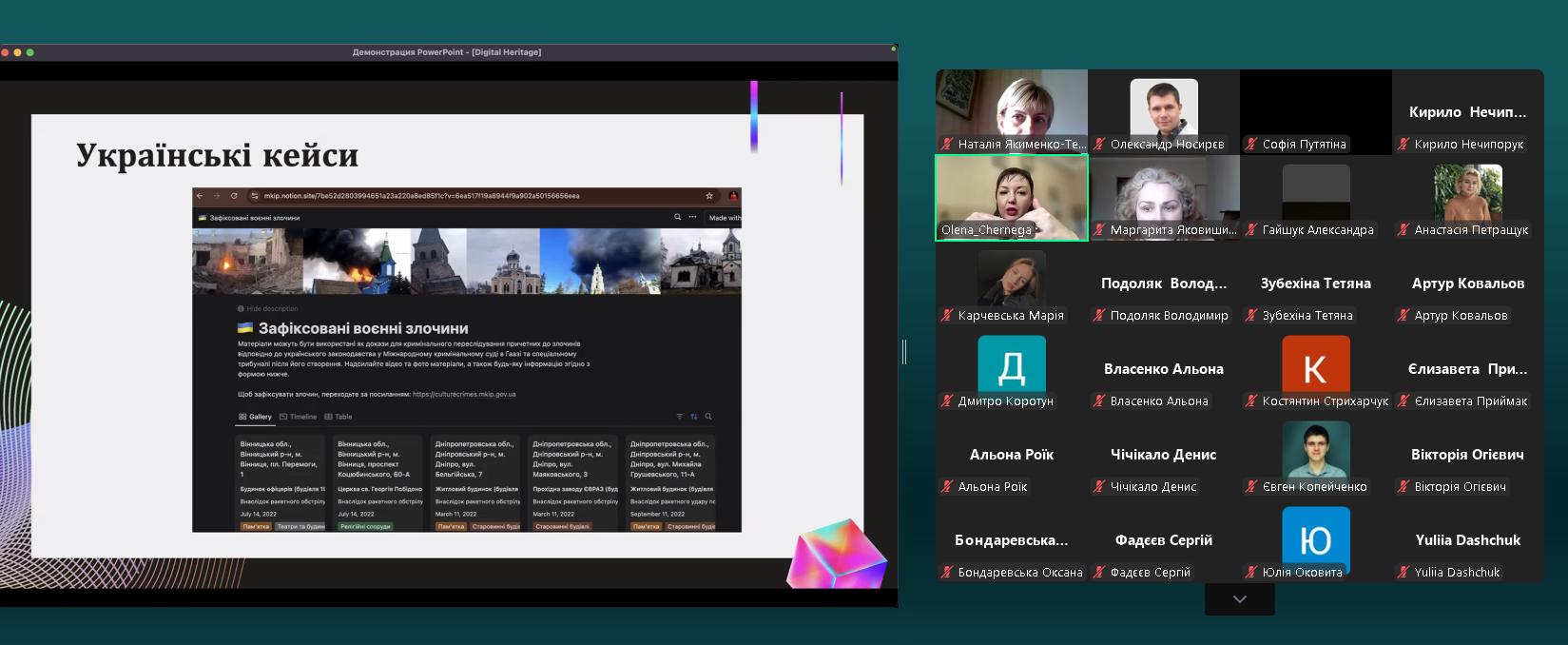
Task: Click the Українські кейси slide heading
Action: click(217, 155)
